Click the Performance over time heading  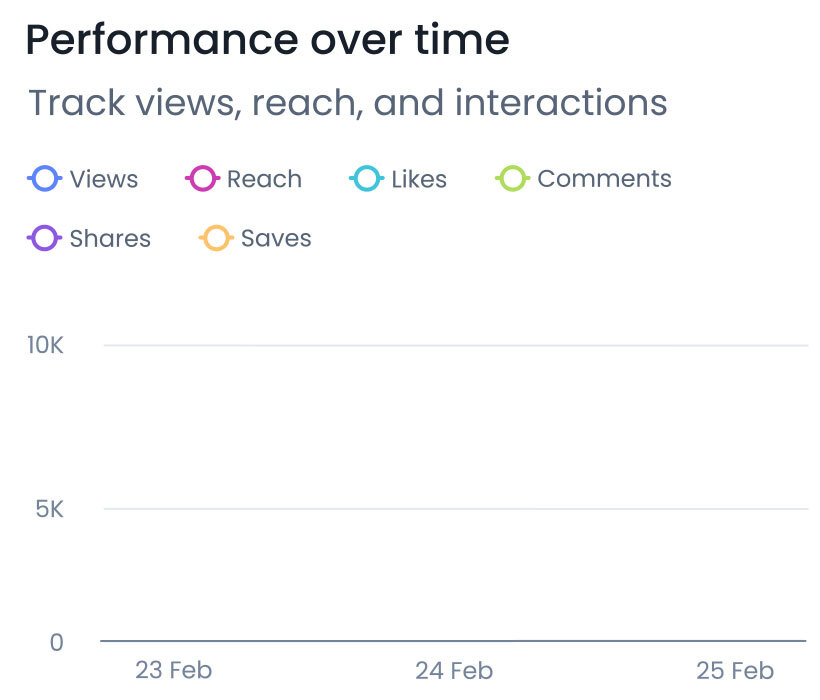pos(267,40)
